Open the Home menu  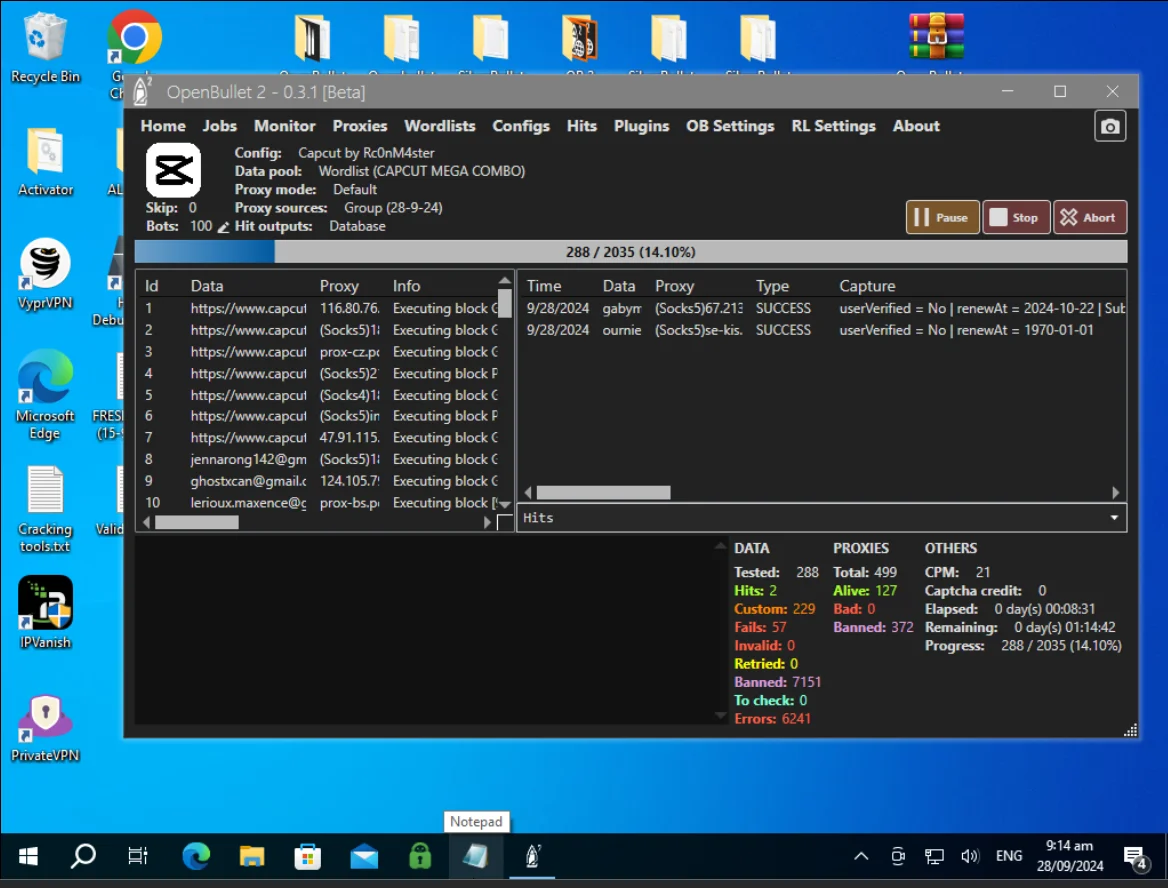[x=163, y=126]
